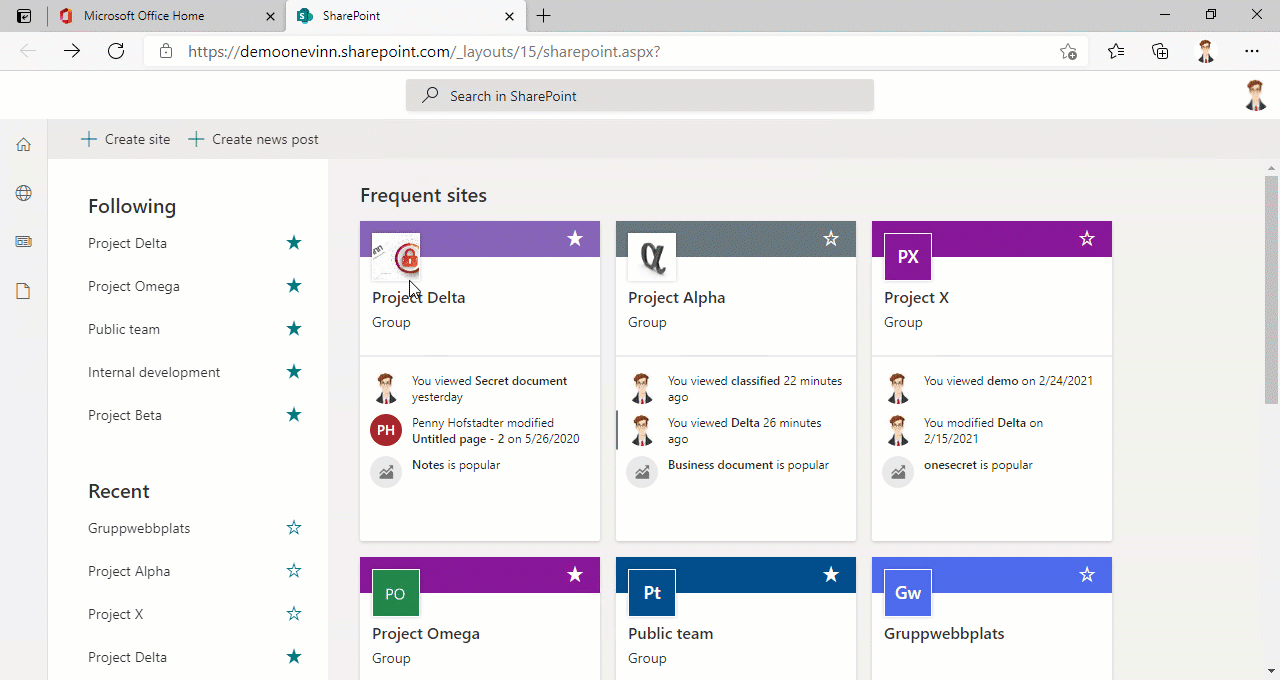The image size is (1280, 680).
Task: Open the My files page icon in left rail
Action: (23, 291)
